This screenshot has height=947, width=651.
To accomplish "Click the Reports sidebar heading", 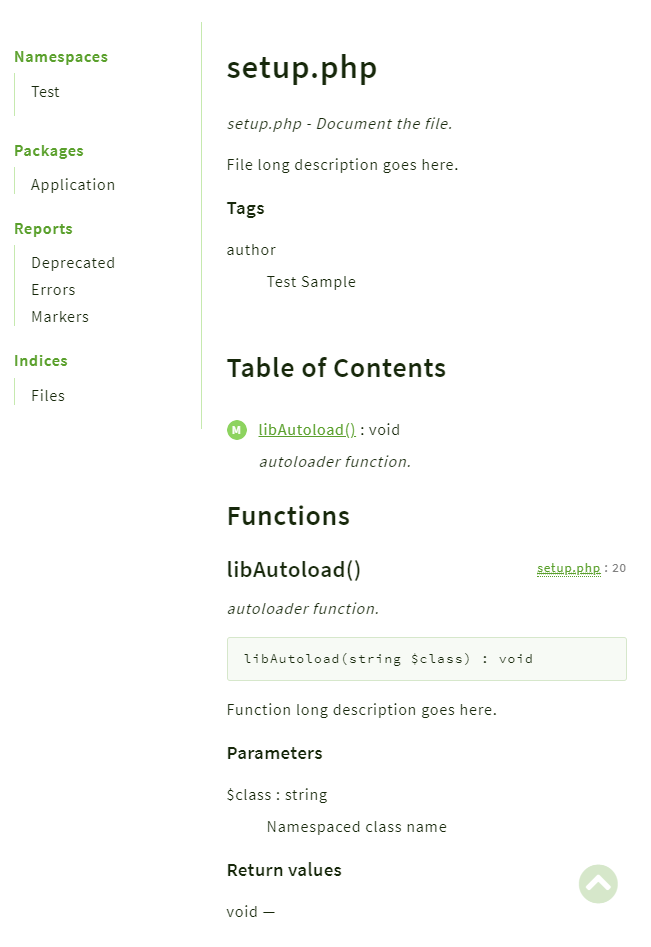I will (43, 228).
